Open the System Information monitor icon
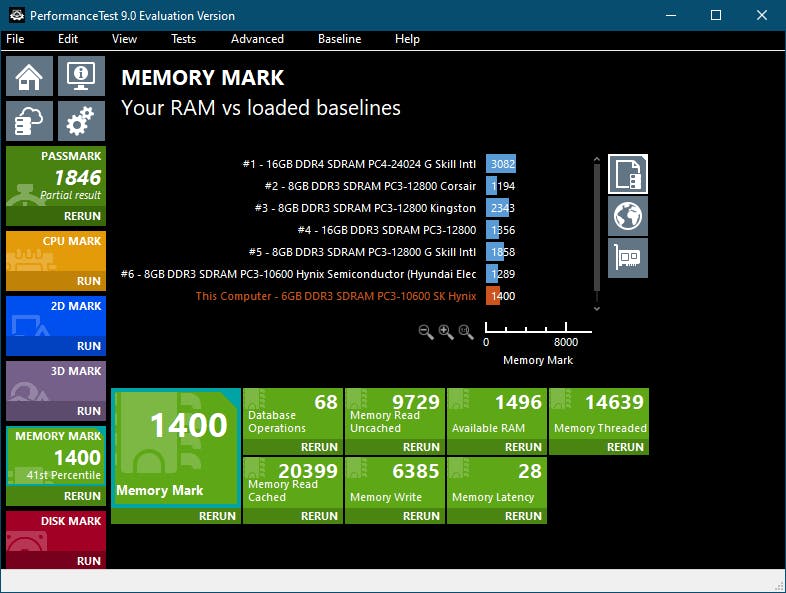The width and height of the screenshot is (786, 593). [81, 76]
